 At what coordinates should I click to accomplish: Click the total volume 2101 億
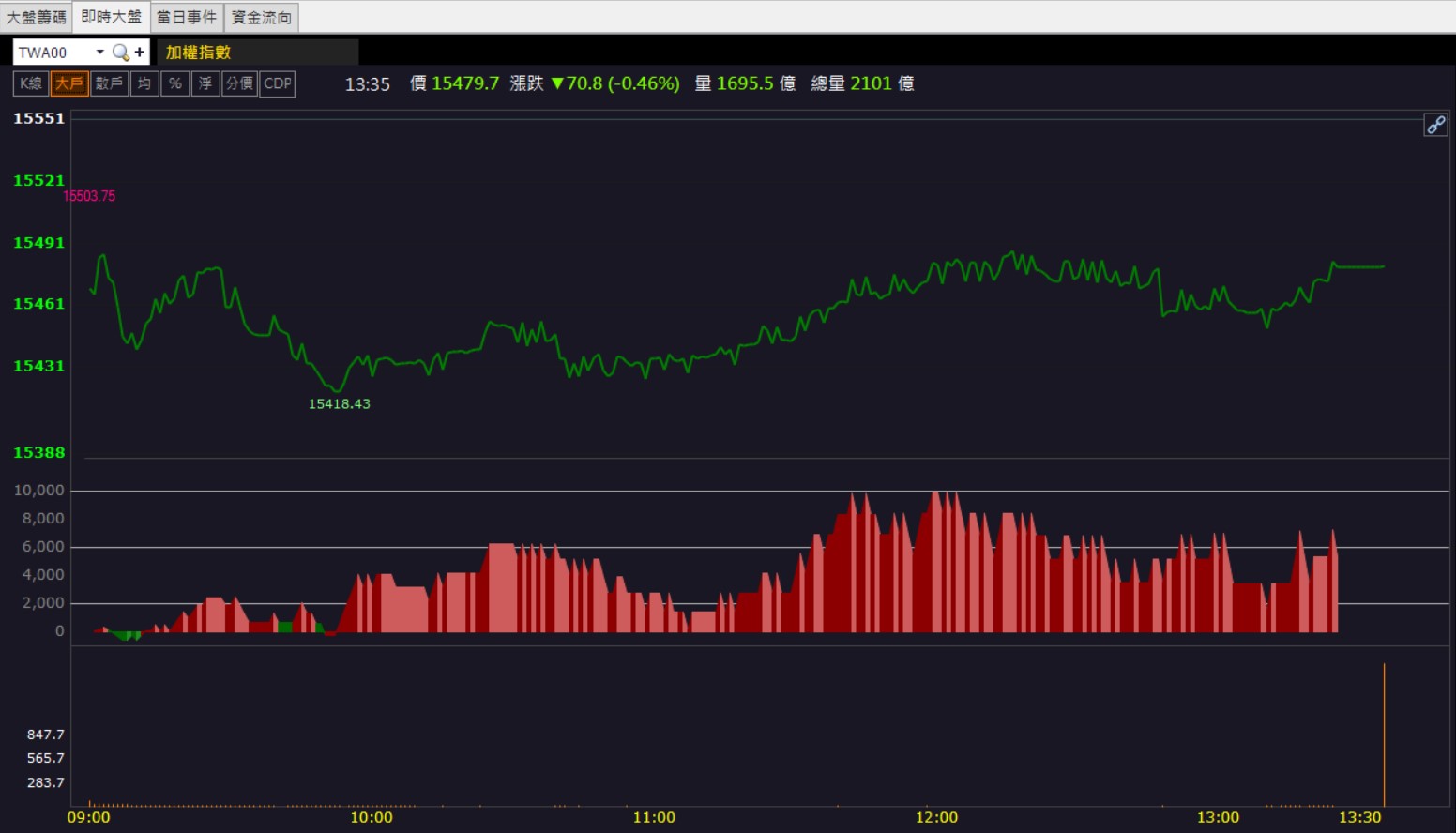point(882,83)
